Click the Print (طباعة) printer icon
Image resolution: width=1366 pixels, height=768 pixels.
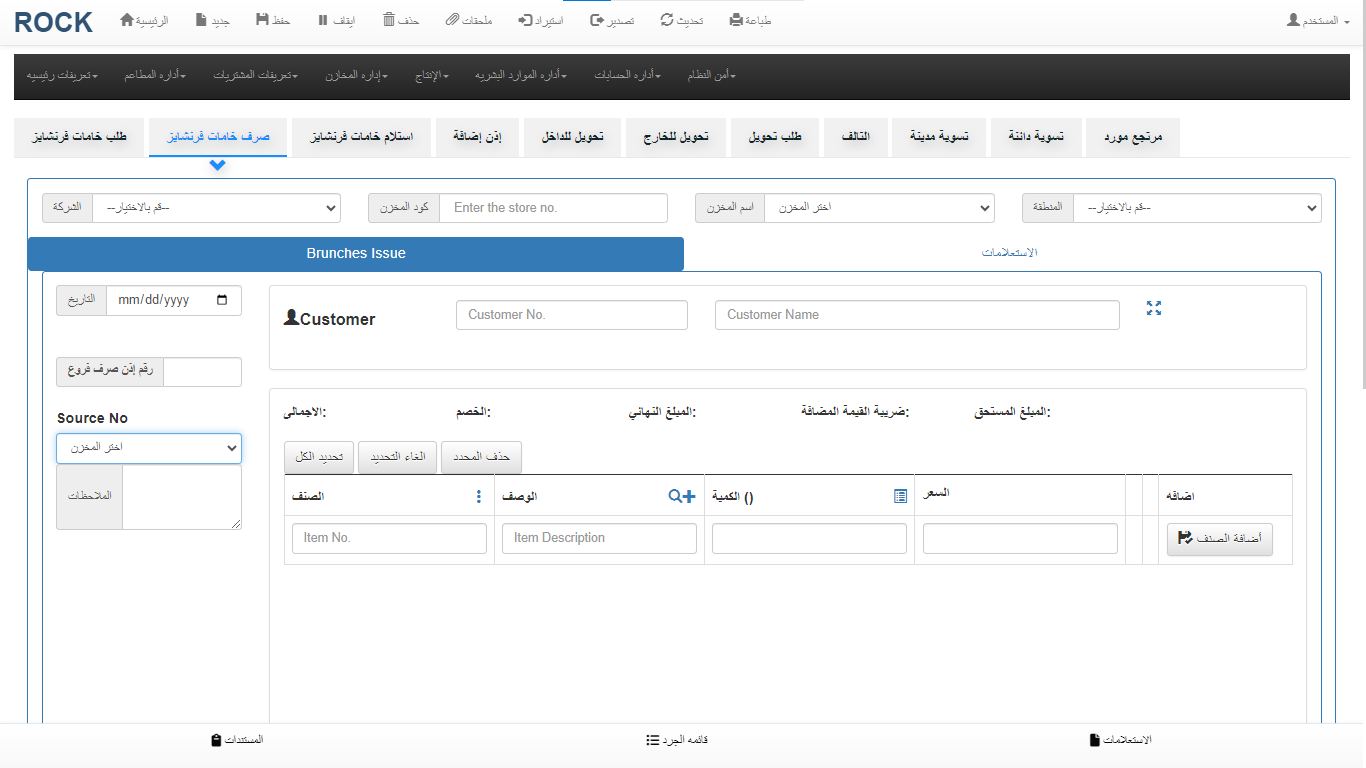pyautogui.click(x=736, y=20)
